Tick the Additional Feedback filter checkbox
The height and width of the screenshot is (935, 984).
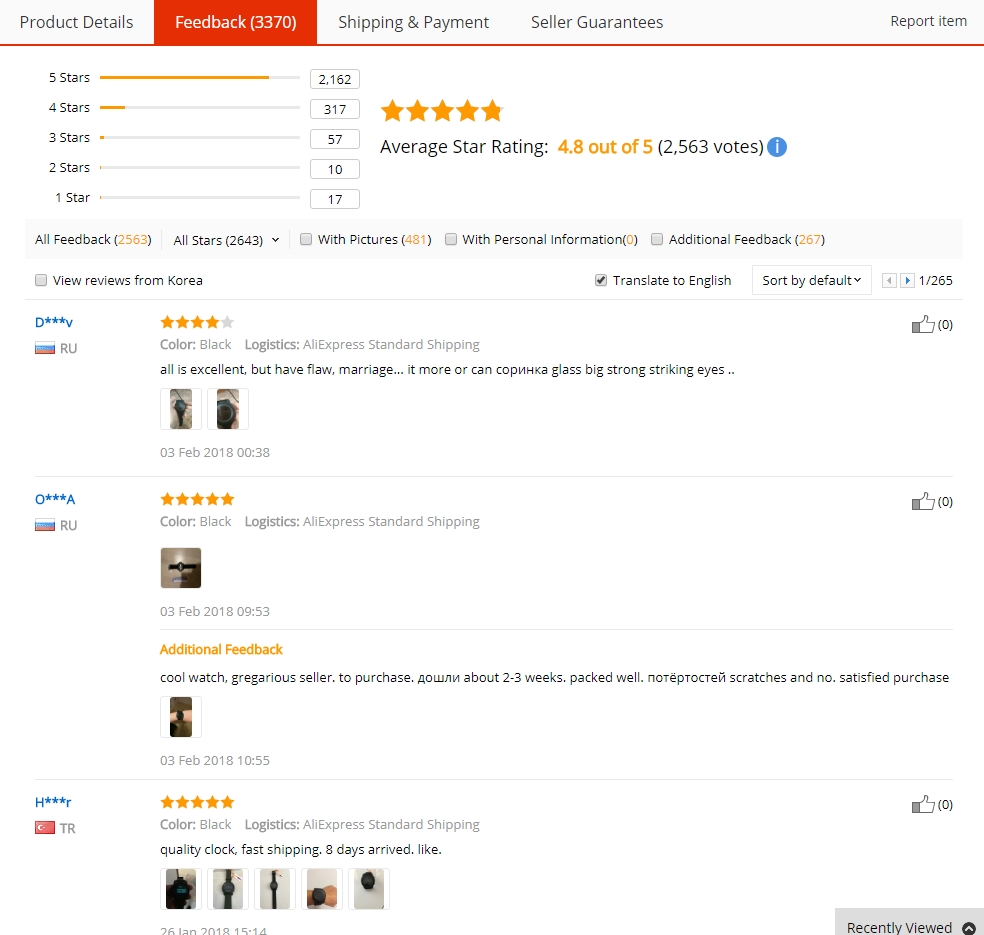tap(657, 239)
